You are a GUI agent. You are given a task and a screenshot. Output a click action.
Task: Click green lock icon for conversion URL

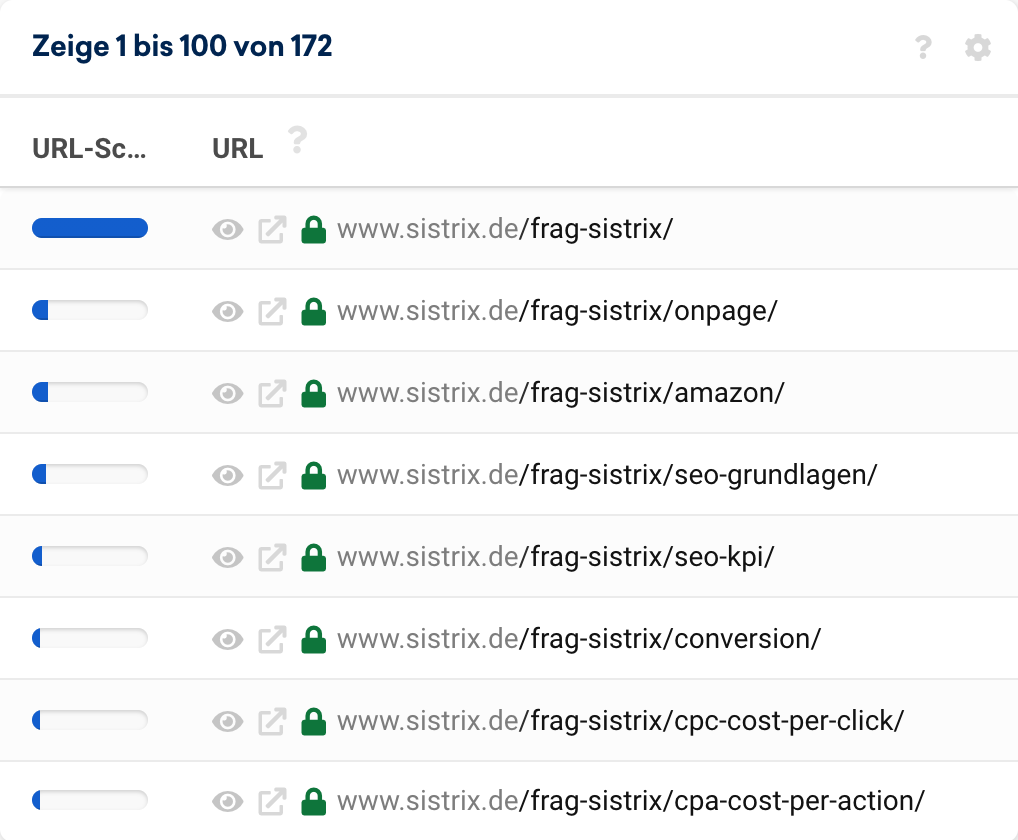click(315, 639)
